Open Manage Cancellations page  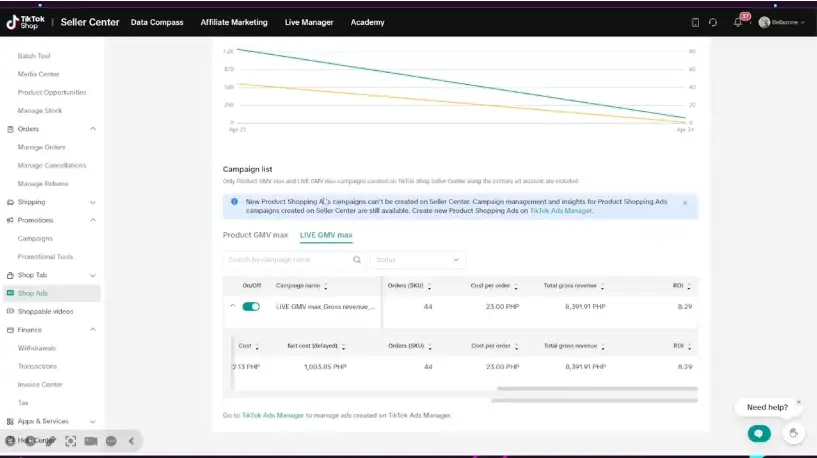coord(52,165)
